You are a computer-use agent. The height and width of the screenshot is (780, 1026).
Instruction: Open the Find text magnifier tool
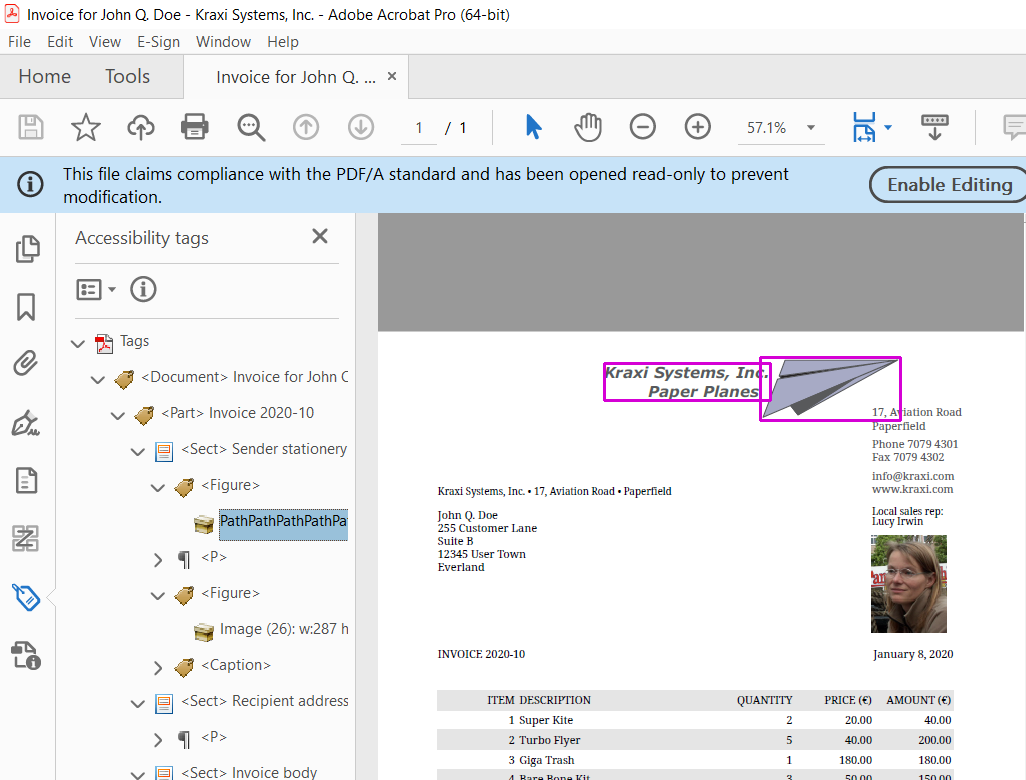(251, 127)
